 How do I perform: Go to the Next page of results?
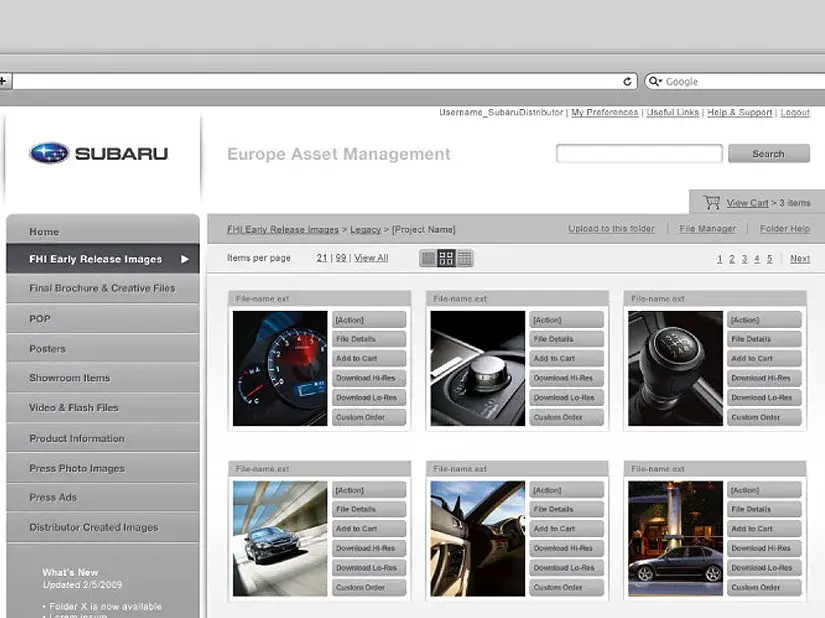point(800,259)
